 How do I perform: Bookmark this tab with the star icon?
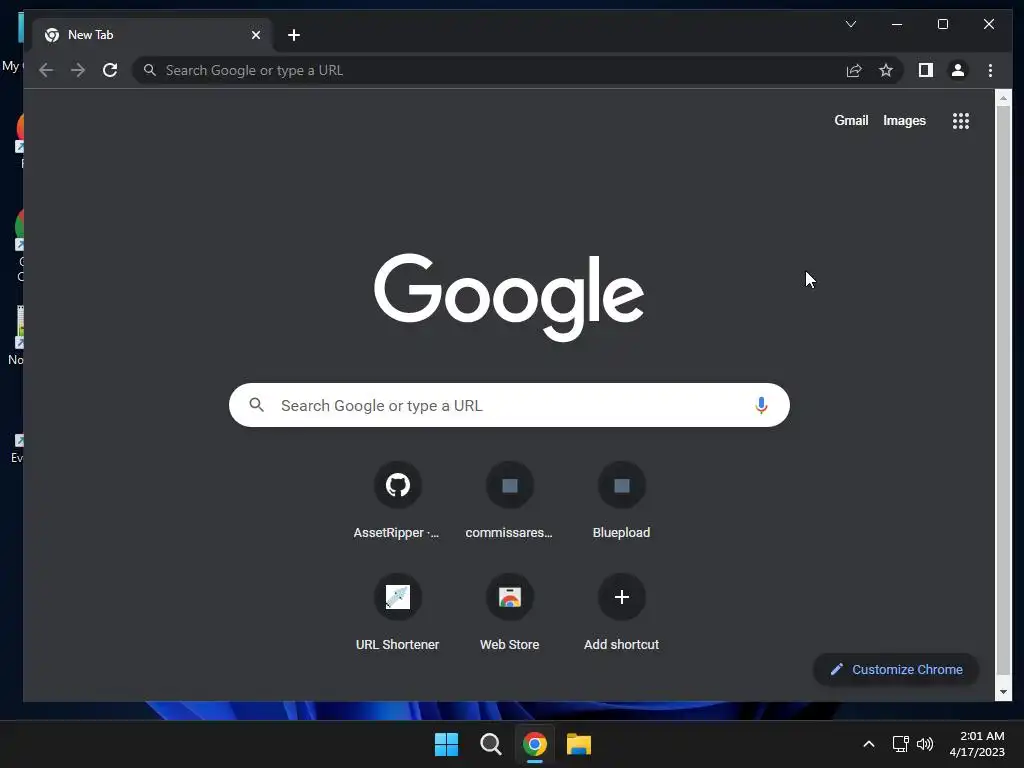pos(886,71)
